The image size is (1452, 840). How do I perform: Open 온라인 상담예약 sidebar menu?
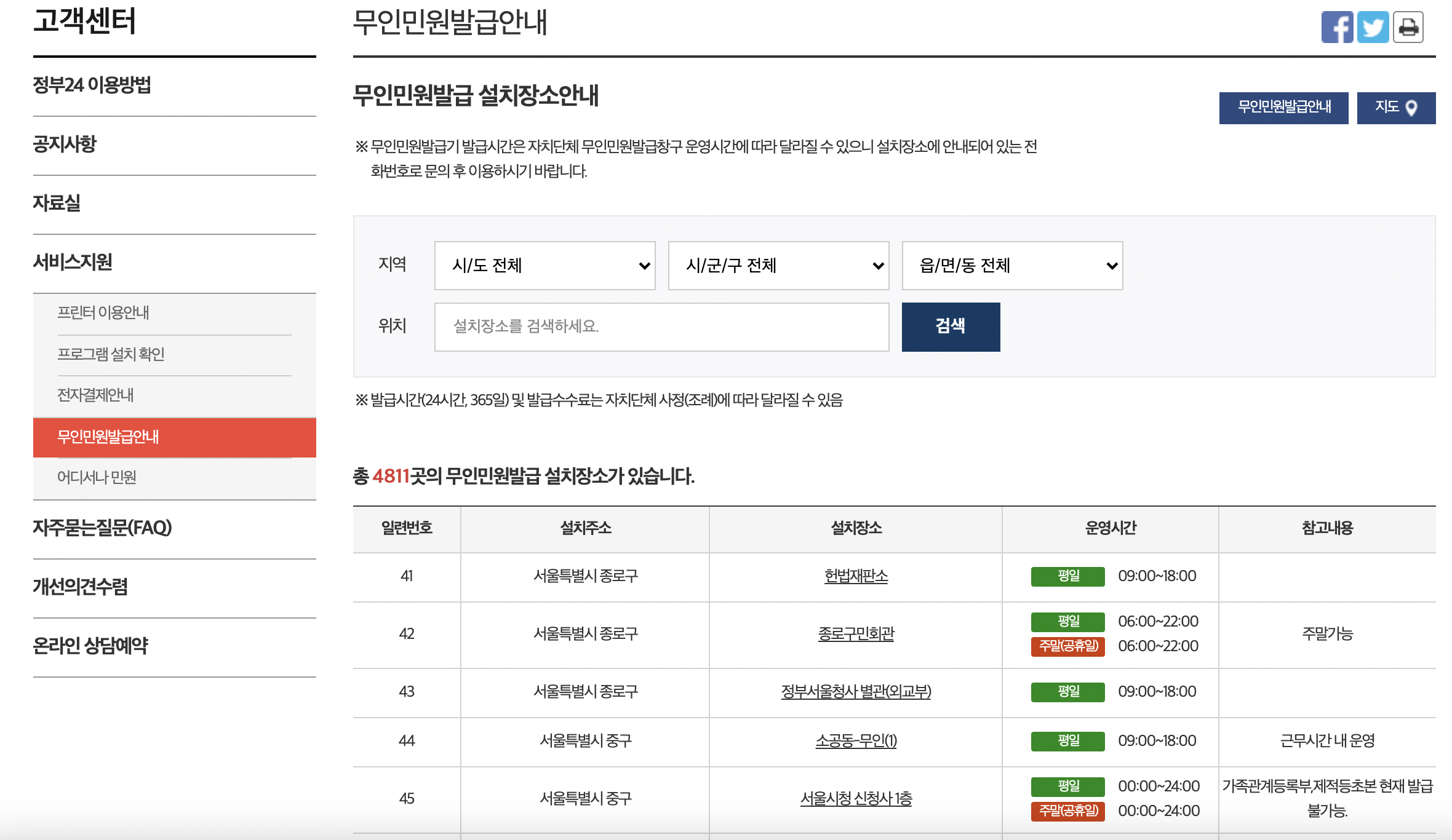coord(90,646)
